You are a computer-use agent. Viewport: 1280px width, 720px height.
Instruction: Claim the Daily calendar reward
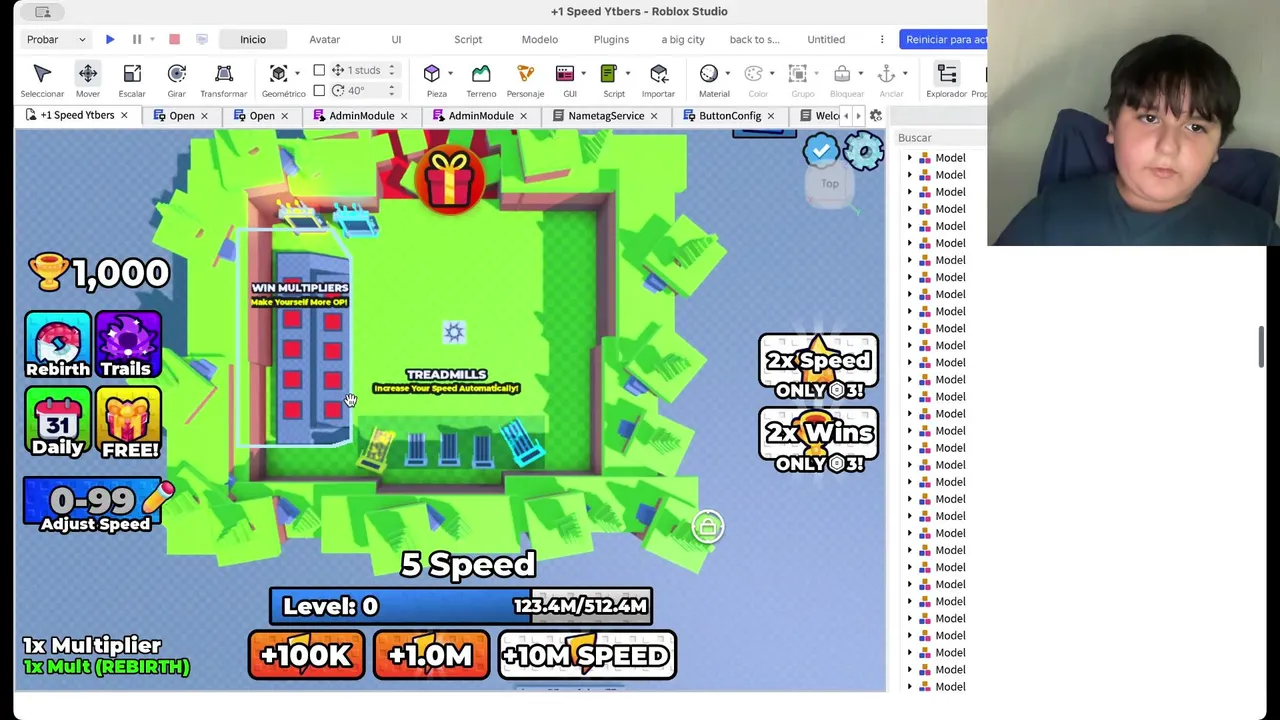click(x=58, y=424)
